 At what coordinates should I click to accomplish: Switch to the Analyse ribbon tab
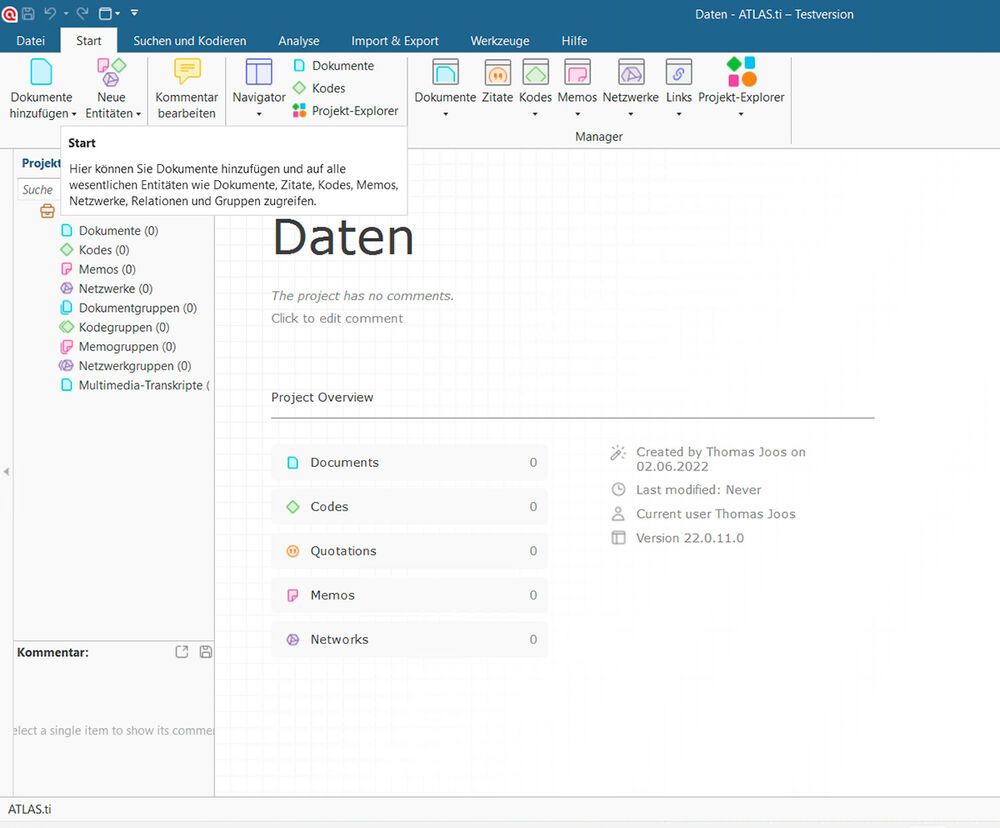tap(298, 41)
